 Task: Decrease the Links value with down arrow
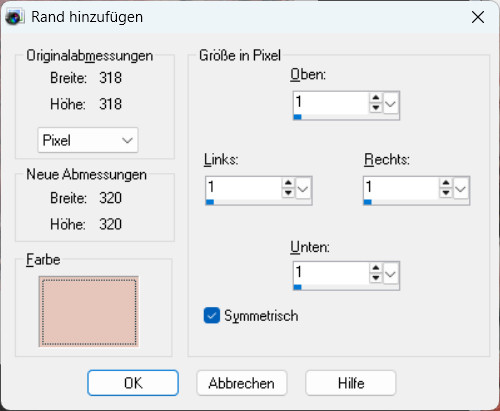coord(288,193)
